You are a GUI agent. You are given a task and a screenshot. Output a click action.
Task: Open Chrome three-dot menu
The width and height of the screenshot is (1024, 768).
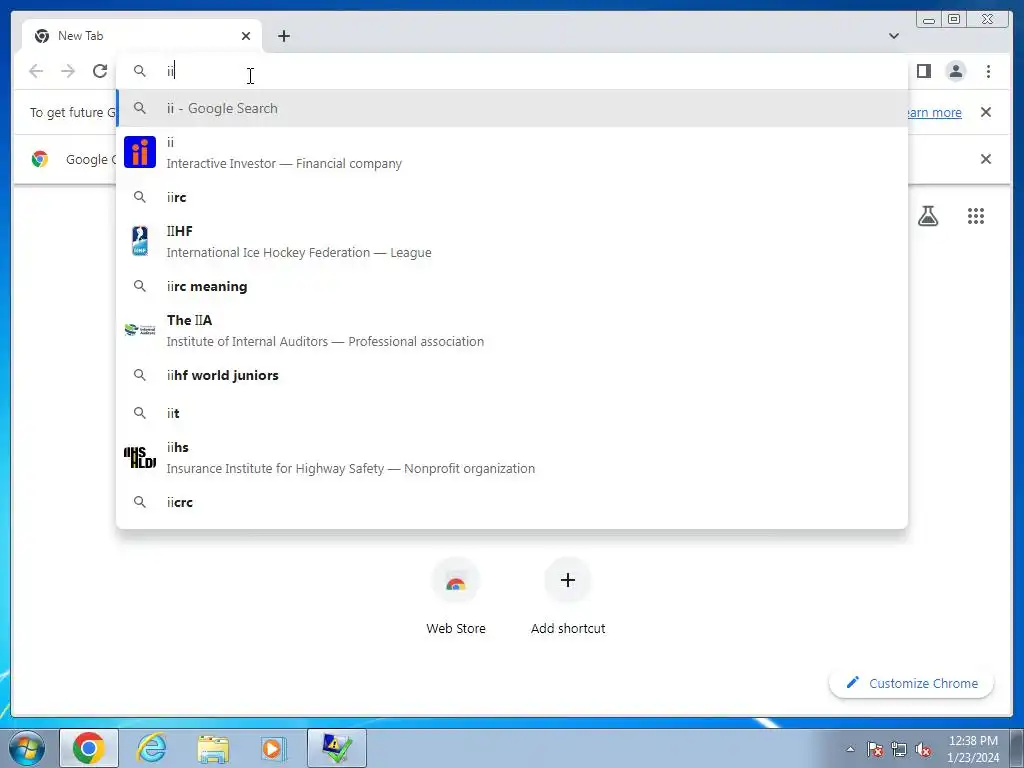pyautogui.click(x=988, y=71)
